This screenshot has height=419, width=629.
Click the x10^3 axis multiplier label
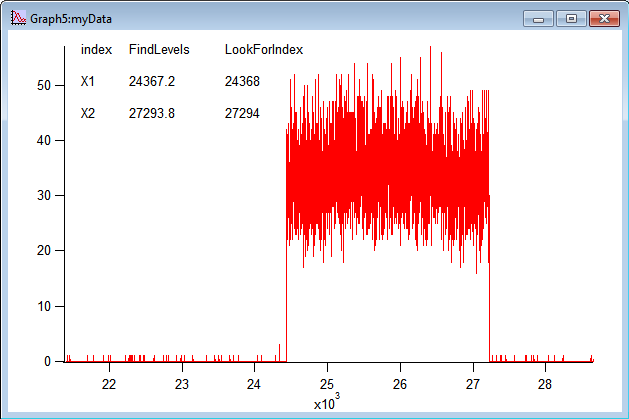(x=327, y=402)
